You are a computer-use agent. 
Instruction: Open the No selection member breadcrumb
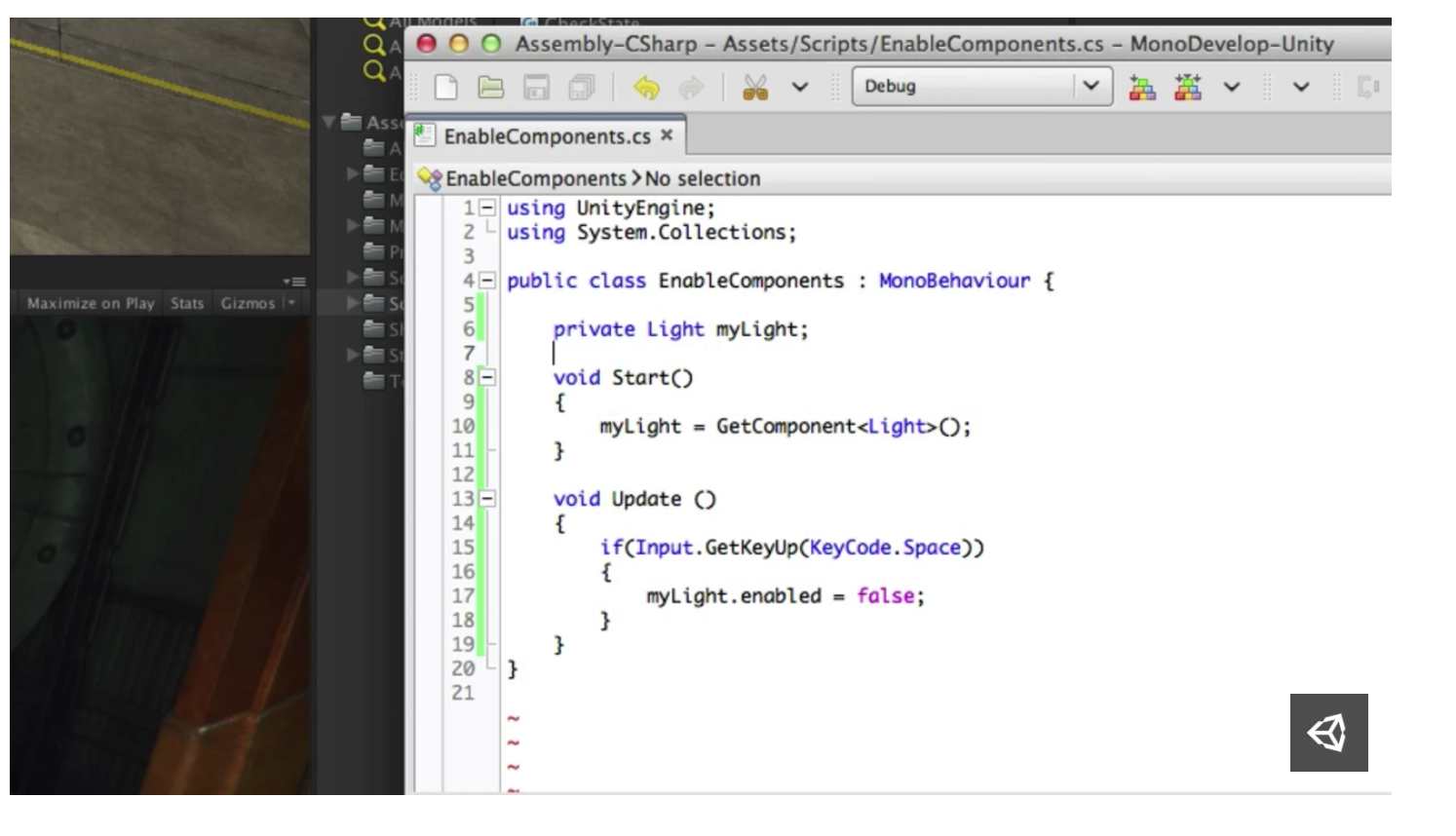[x=702, y=178]
